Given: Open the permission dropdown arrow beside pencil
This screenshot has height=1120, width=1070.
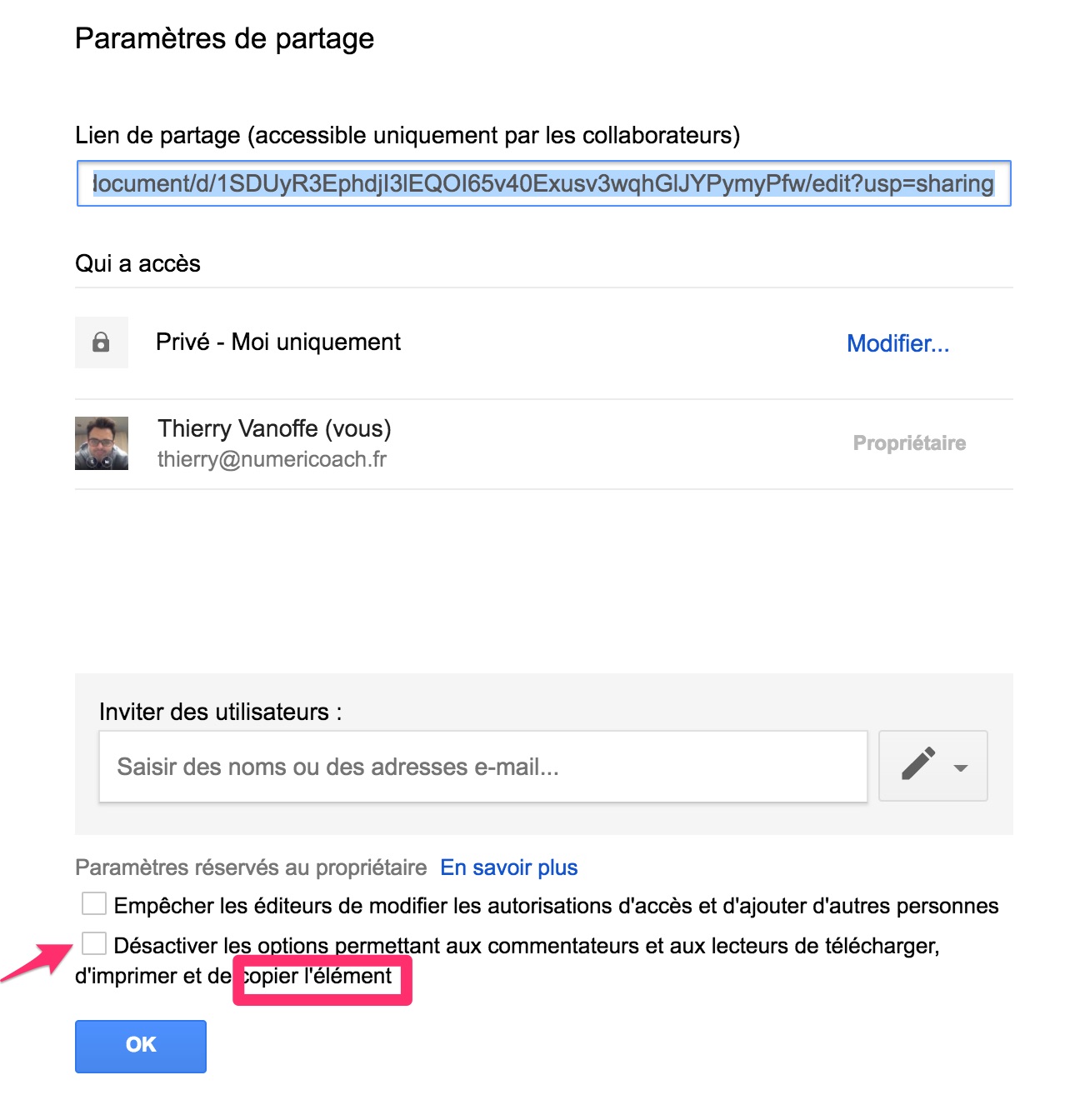Looking at the screenshot, I should pos(961,767).
